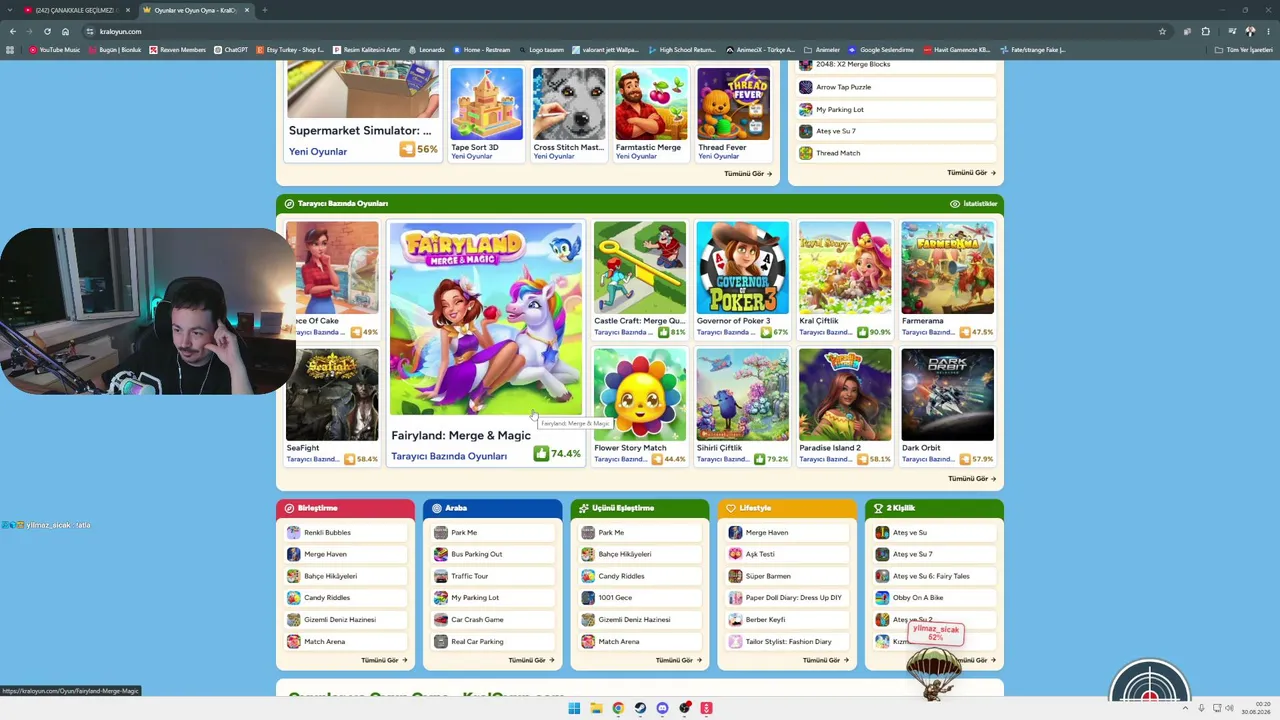Select Car Crash Game in the Araba list
The width and height of the screenshot is (1280, 720).
pos(492,620)
